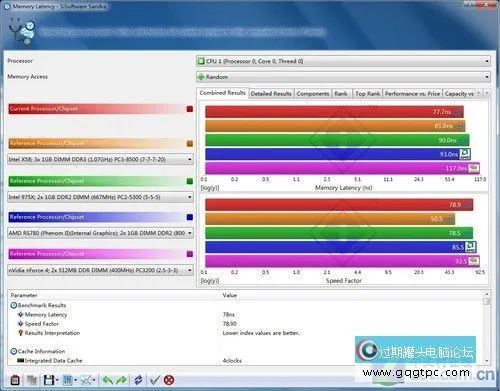Click the nVidia logo on 117.0ns latency bar
The width and height of the screenshot is (500, 391).
click(x=474, y=168)
